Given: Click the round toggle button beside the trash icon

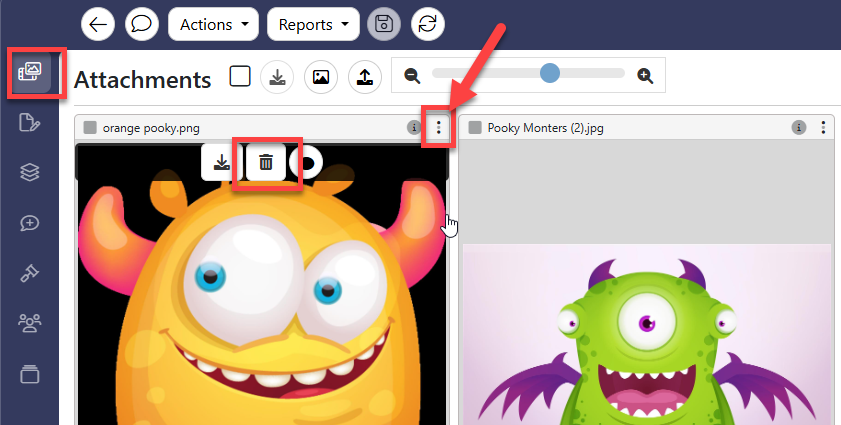Looking at the screenshot, I should pyautogui.click(x=306, y=162).
